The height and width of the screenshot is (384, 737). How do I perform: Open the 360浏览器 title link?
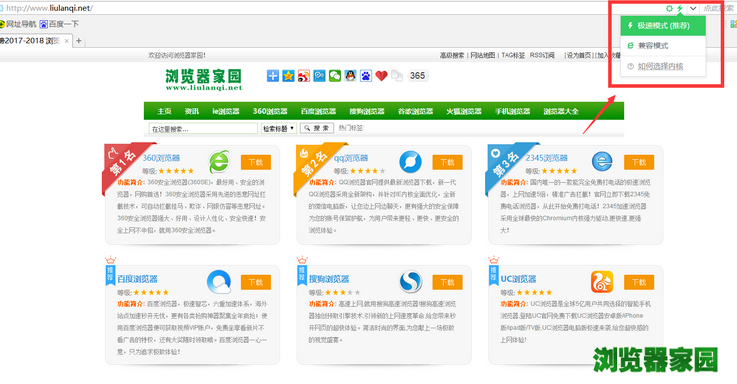161,158
